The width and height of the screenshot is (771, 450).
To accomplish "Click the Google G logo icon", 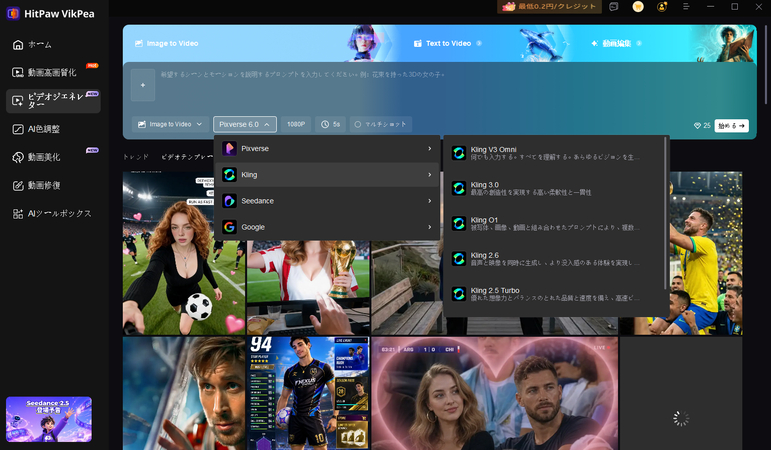I will pos(229,227).
